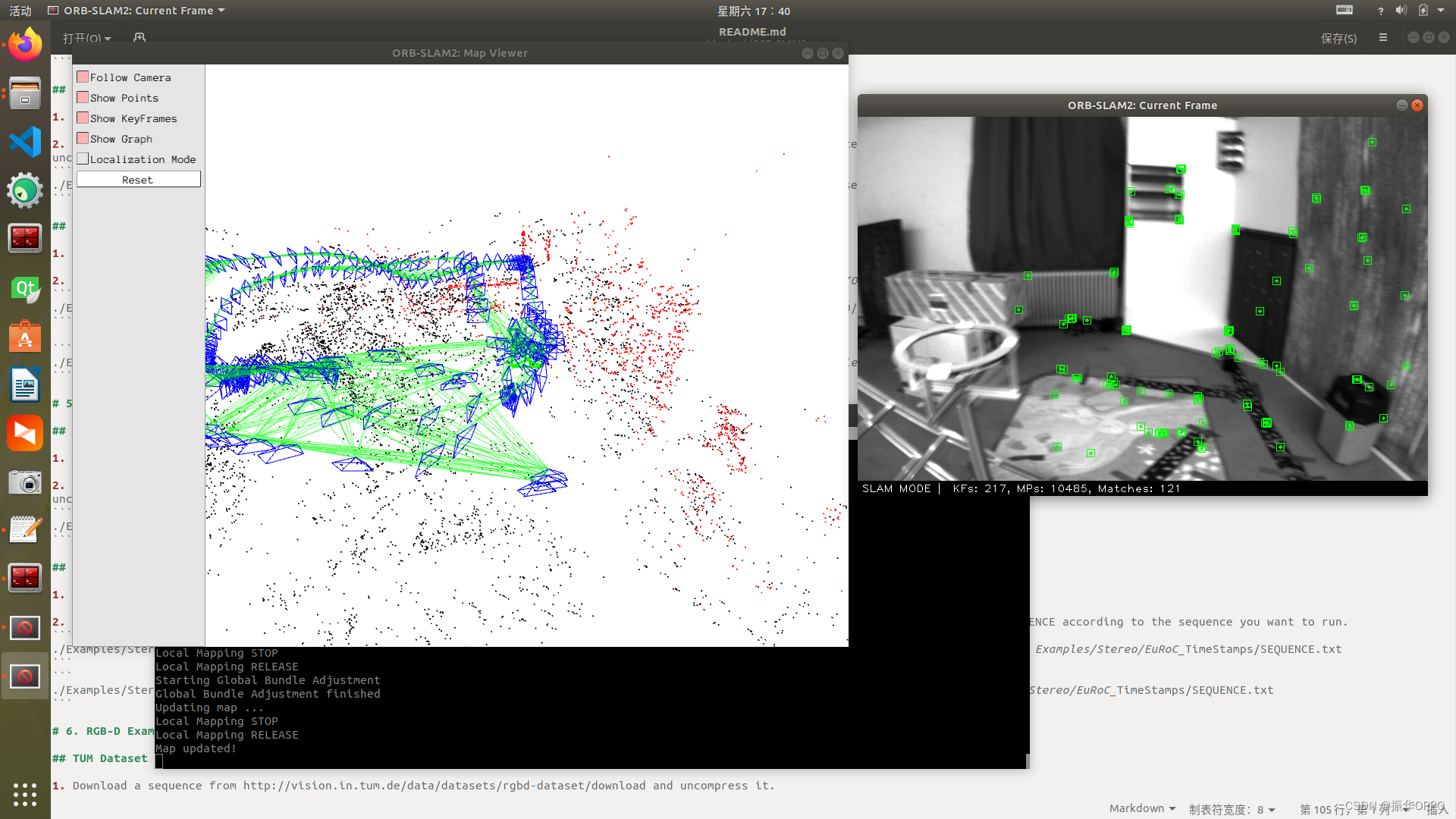
Task: Toggle Show KeyFrames checkbox
Action: click(x=83, y=118)
